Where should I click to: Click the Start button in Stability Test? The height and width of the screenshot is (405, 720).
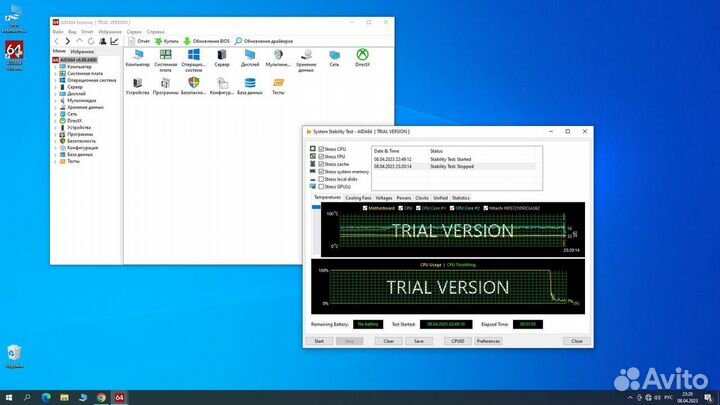click(319, 341)
